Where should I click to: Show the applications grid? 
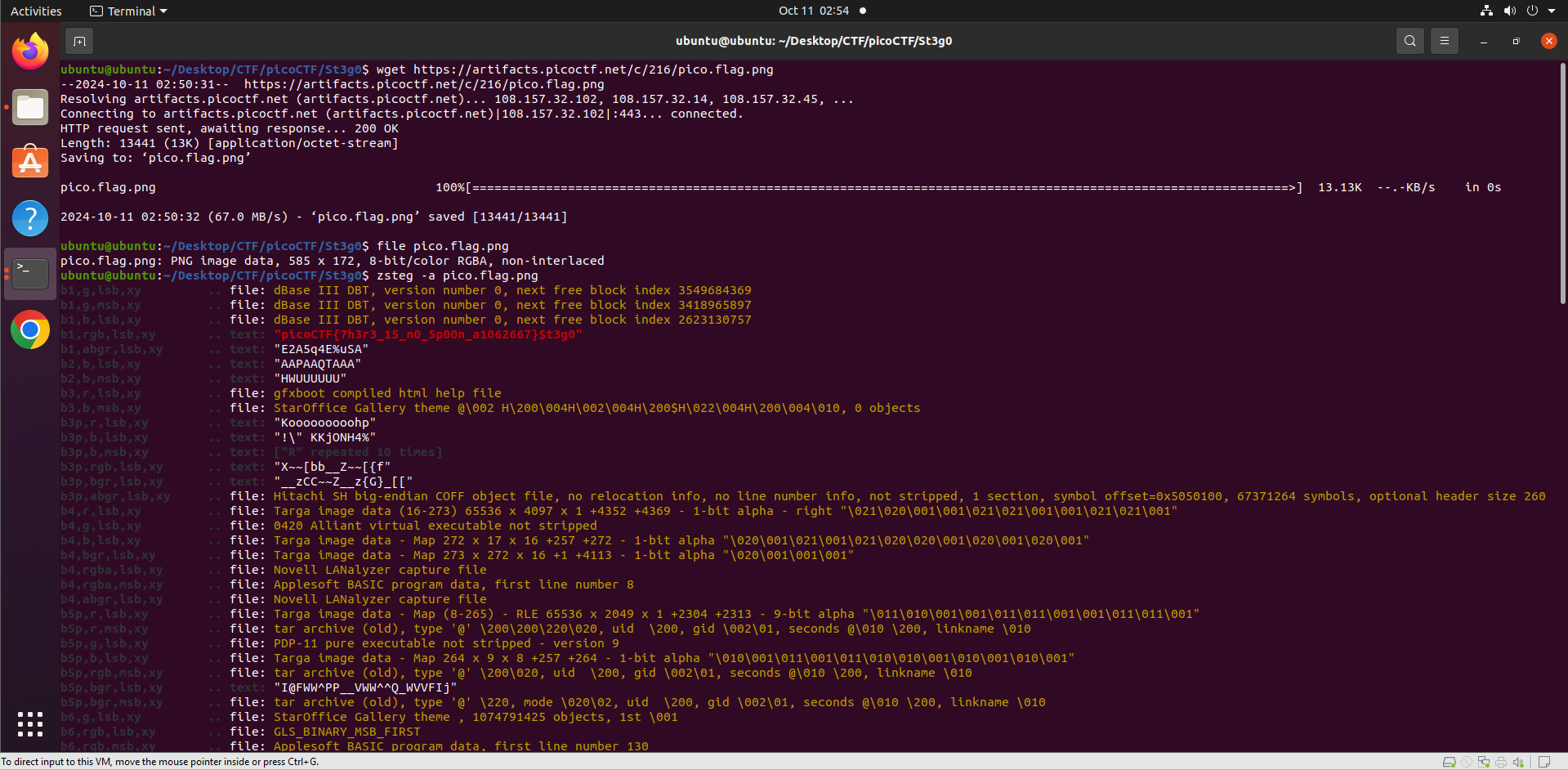[30, 723]
